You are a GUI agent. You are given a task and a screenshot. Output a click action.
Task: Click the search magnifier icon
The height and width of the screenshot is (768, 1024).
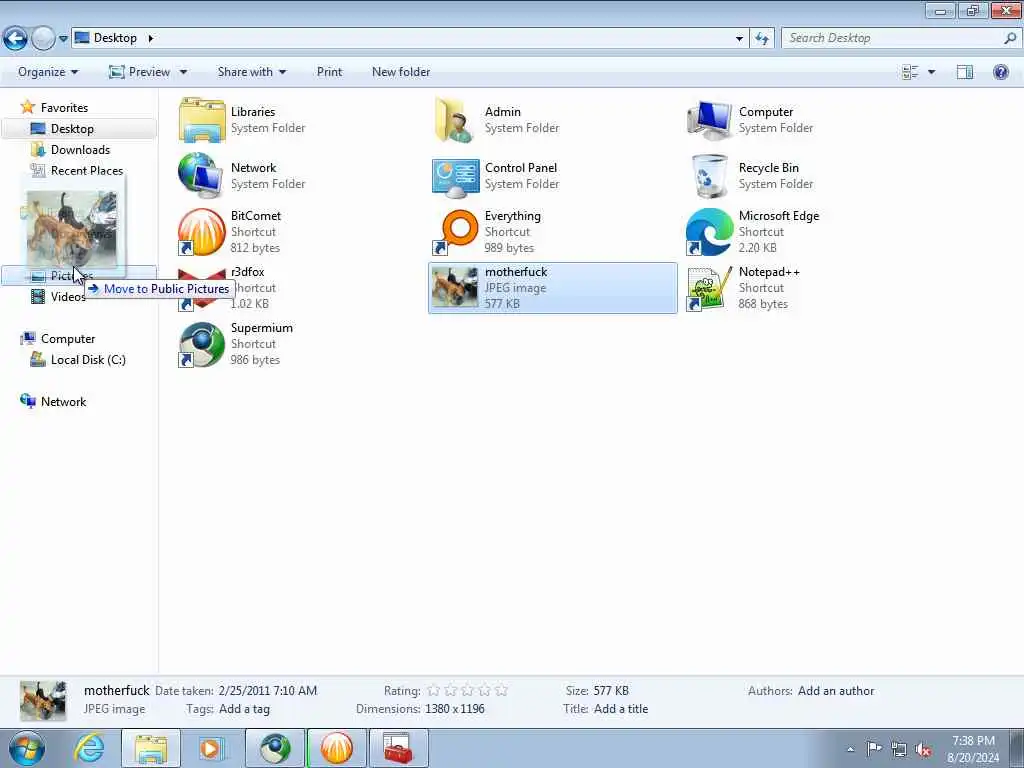(1010, 38)
